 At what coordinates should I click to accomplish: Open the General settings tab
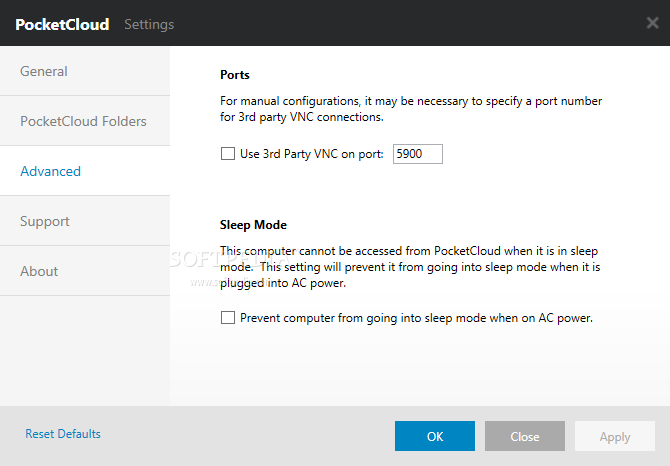[x=85, y=71]
